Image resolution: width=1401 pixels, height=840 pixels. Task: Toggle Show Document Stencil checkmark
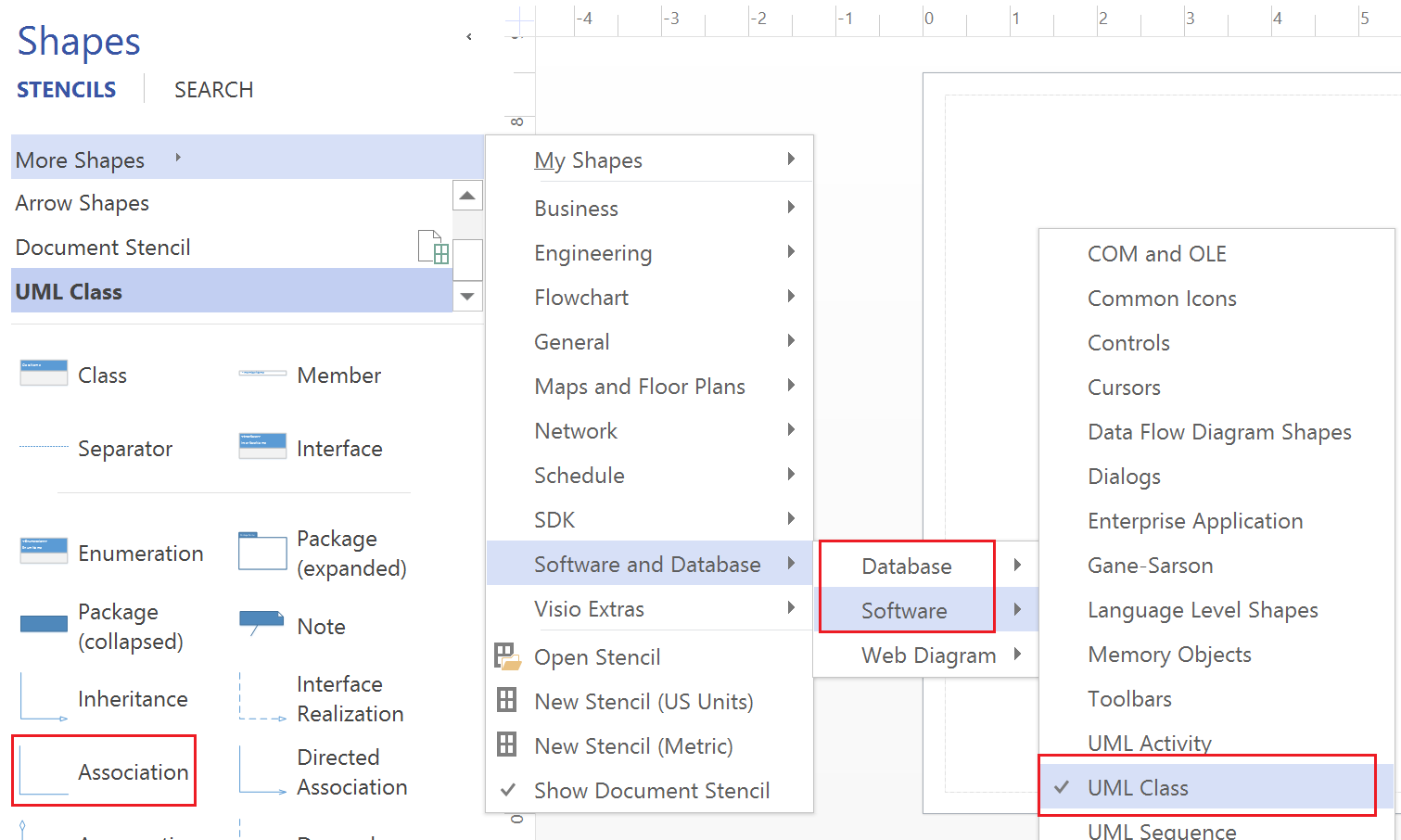pyautogui.click(x=508, y=790)
